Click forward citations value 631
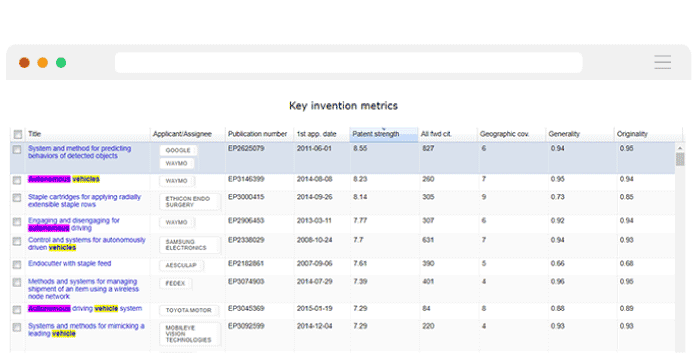The width and height of the screenshot is (696, 363). (428, 240)
